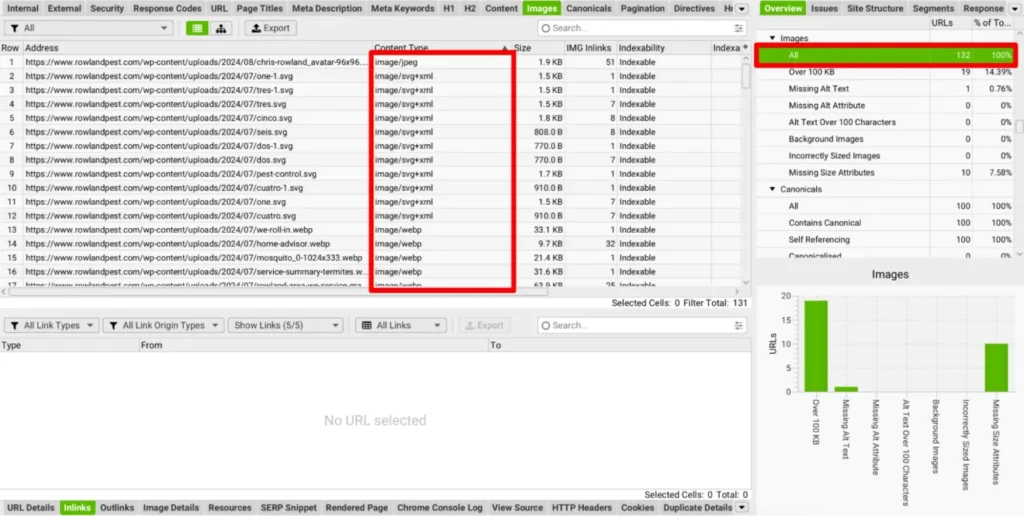The width and height of the screenshot is (1024, 516).
Task: Switch to list view mode icon
Action: click(x=197, y=28)
